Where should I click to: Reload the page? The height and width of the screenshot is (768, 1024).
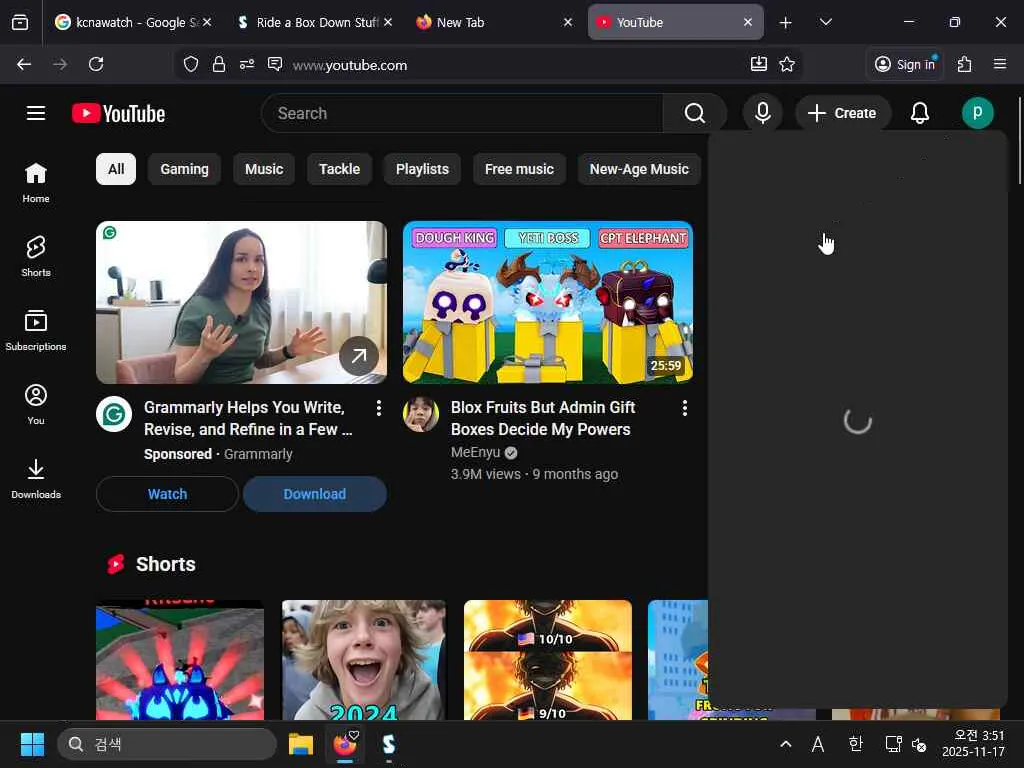(x=96, y=64)
